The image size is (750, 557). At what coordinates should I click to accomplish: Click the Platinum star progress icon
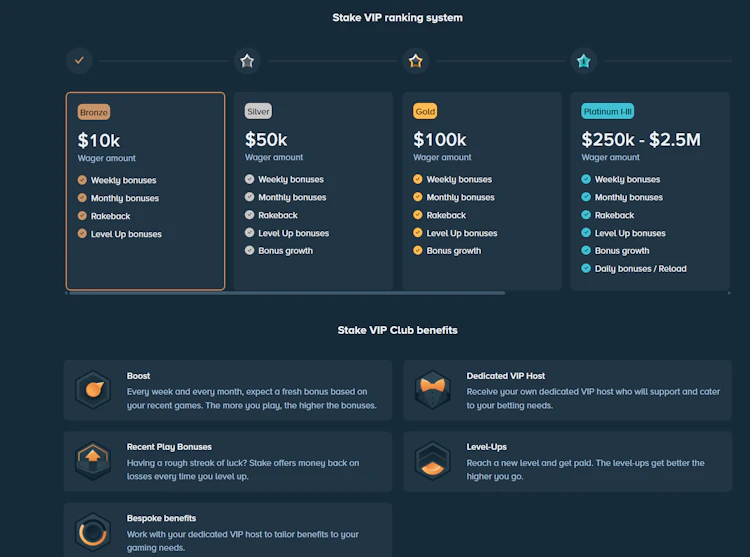[x=584, y=61]
